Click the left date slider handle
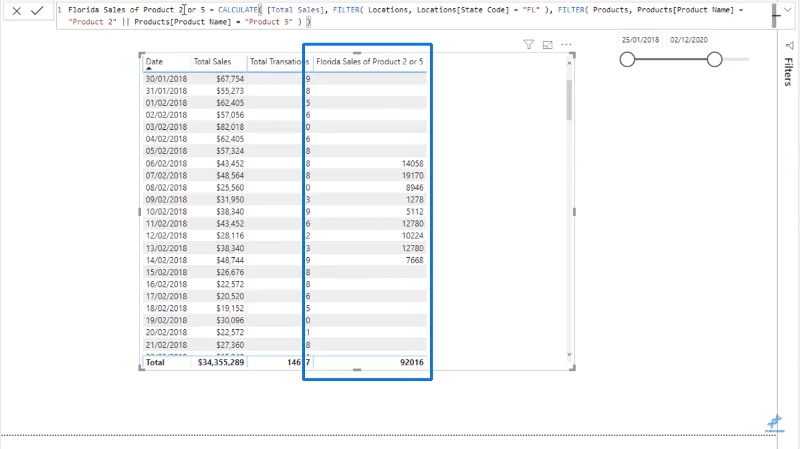Viewport: 800px width, 449px height. (628, 59)
